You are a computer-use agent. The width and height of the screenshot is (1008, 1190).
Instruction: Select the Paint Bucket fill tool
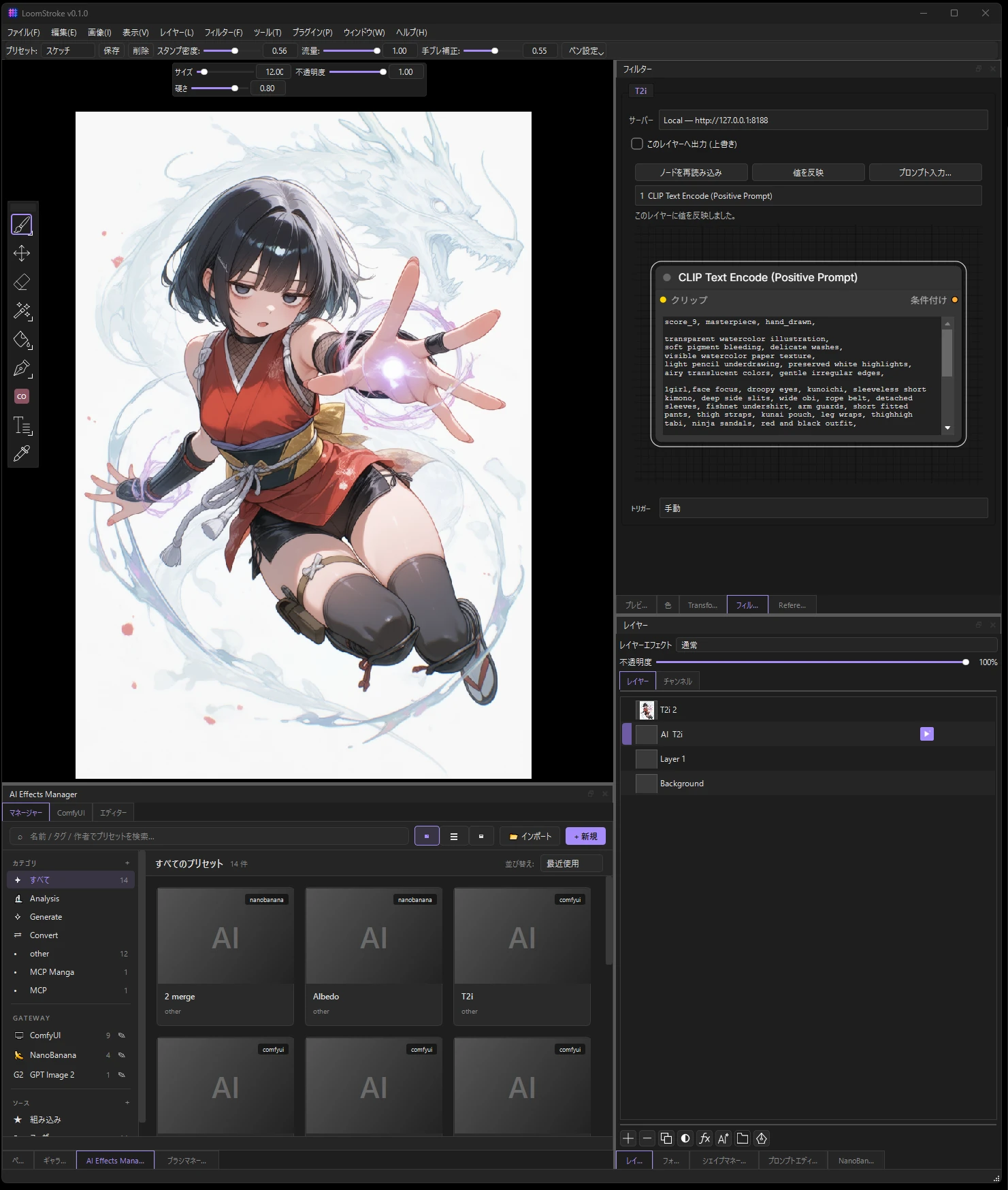pos(22,339)
